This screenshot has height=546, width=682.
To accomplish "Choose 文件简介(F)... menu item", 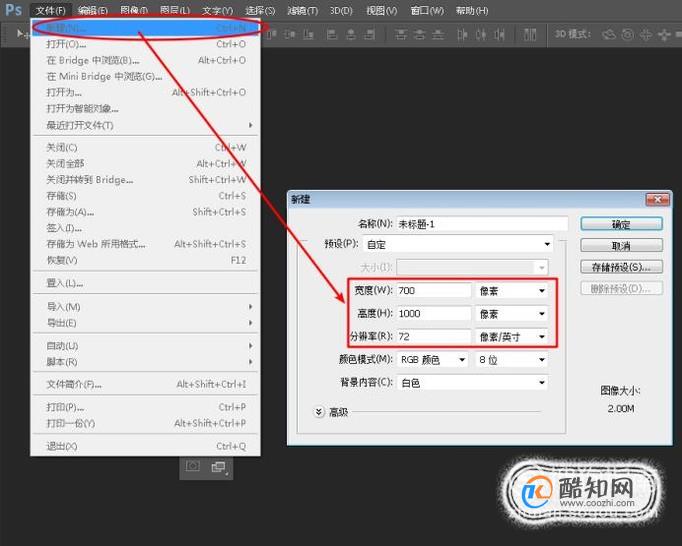I will pos(146,385).
